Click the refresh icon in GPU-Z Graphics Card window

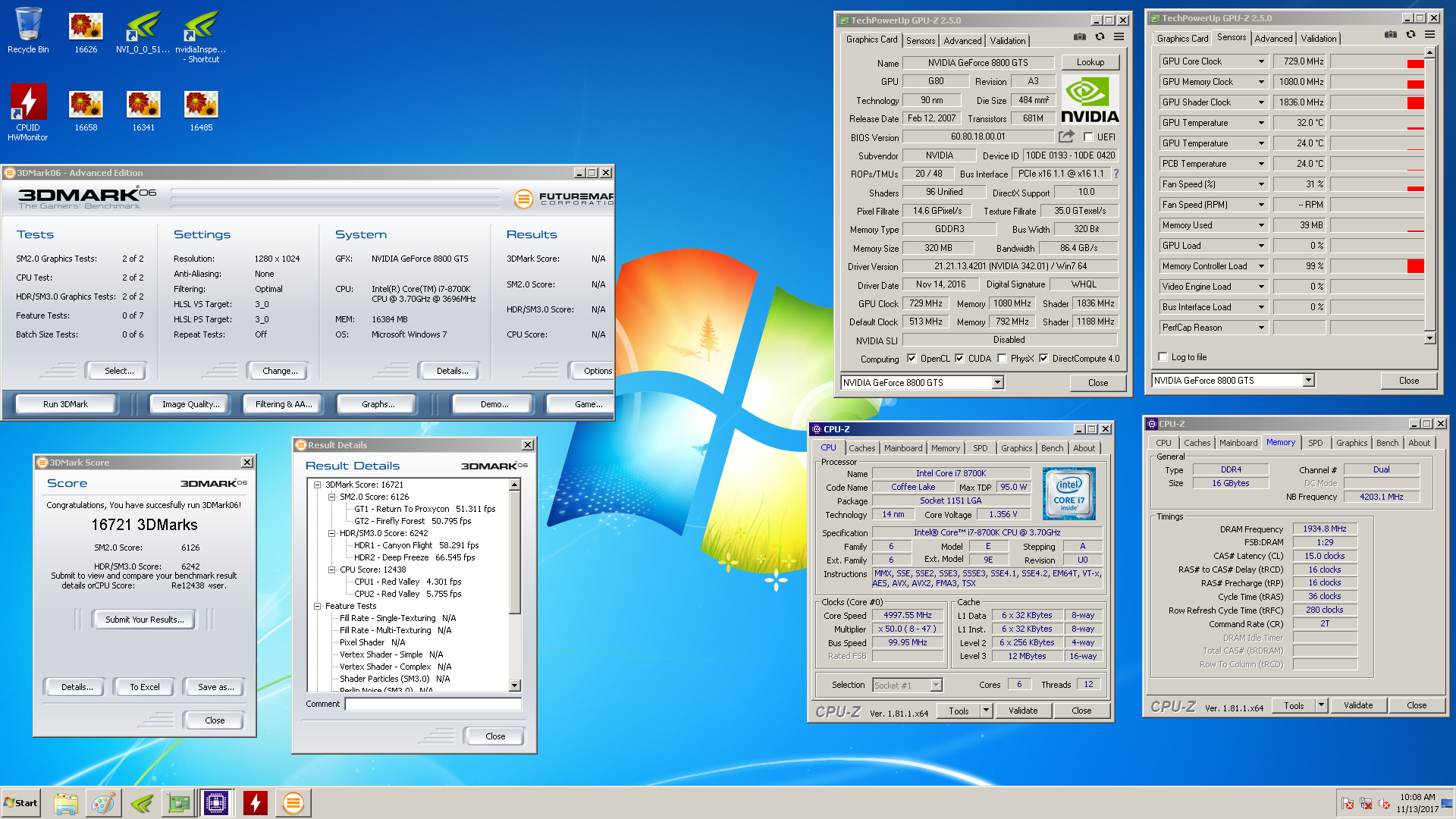(1100, 37)
